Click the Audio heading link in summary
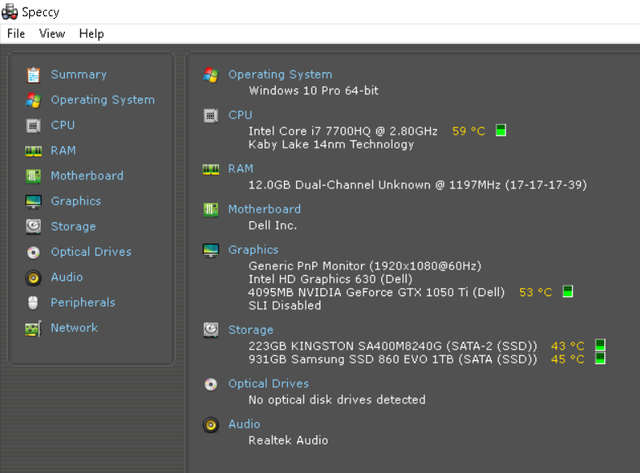 (244, 424)
